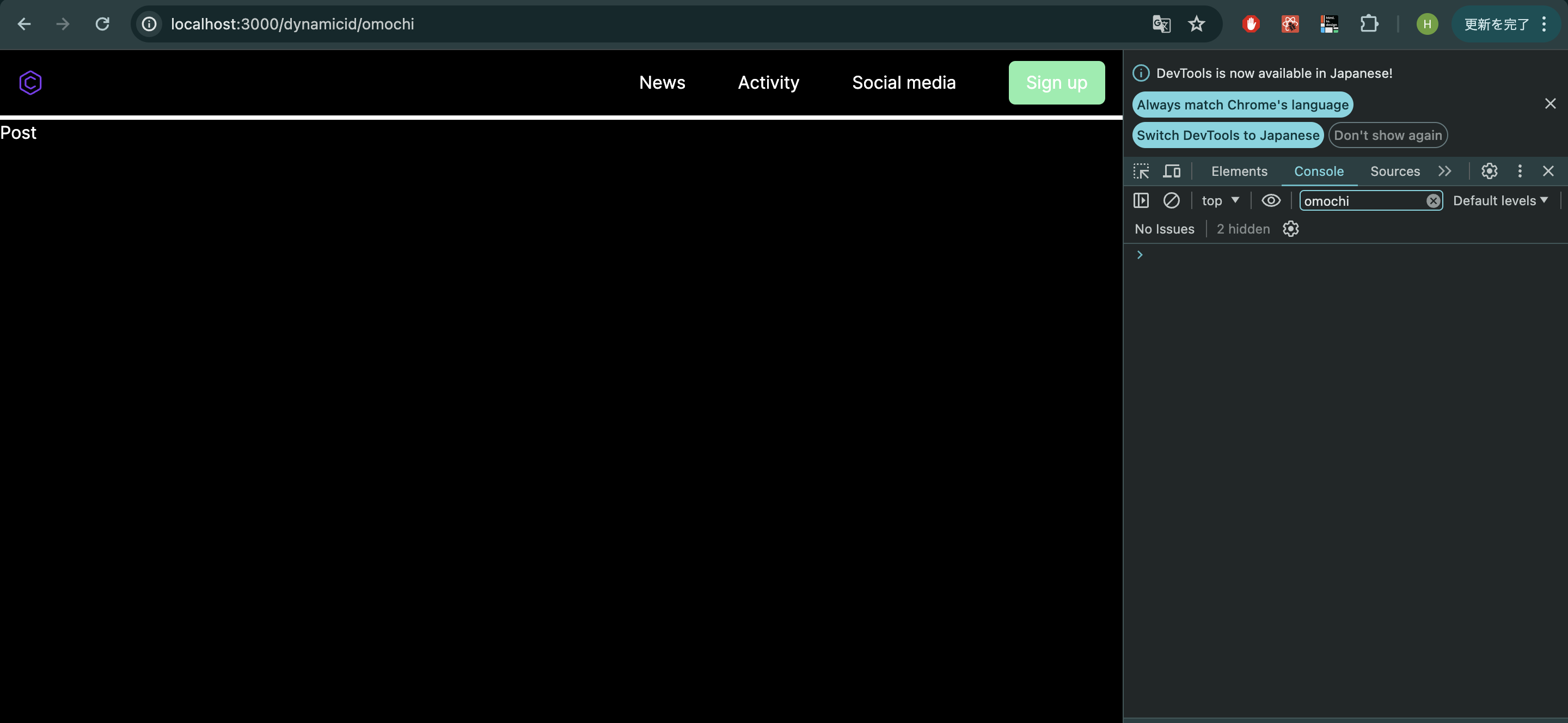Switch to the Elements tab
Screen dimensions: 1568x723
click(x=1239, y=171)
